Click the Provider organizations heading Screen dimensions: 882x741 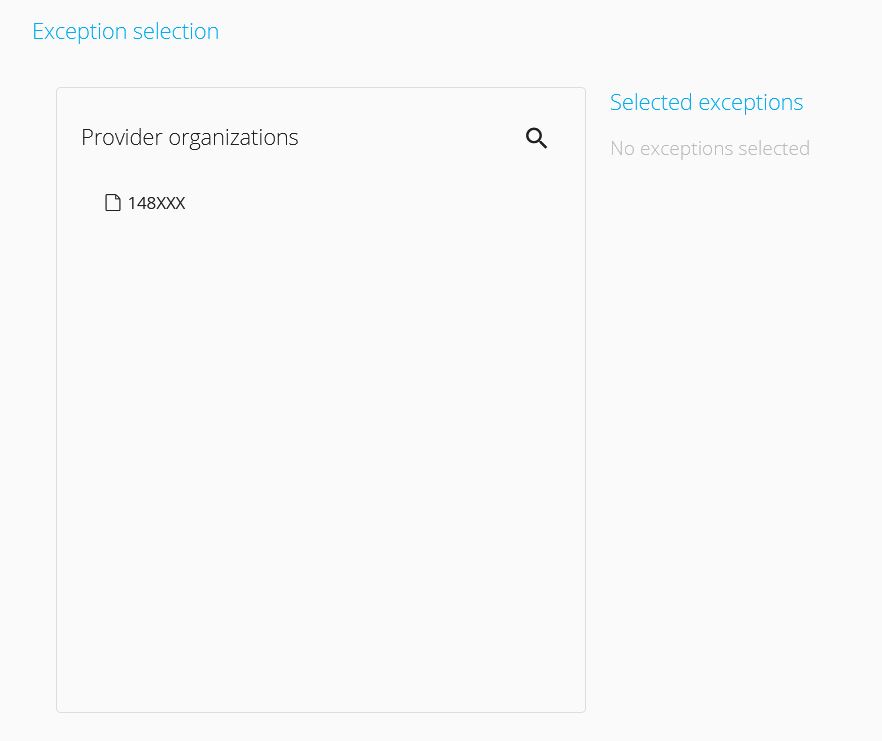click(190, 138)
